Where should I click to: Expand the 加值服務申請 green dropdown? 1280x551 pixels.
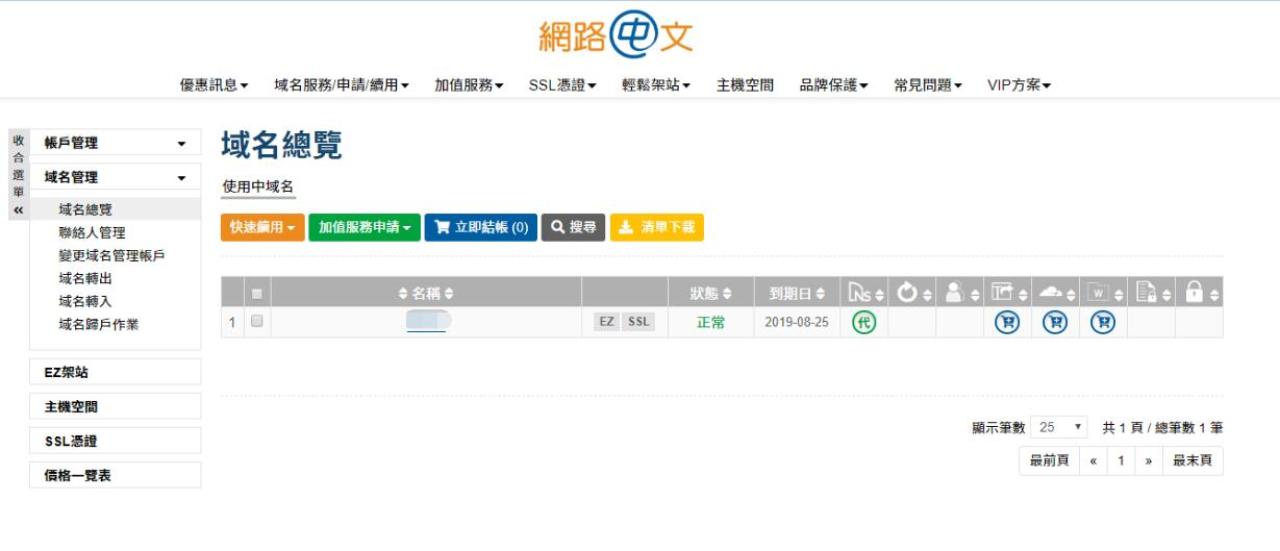click(364, 227)
